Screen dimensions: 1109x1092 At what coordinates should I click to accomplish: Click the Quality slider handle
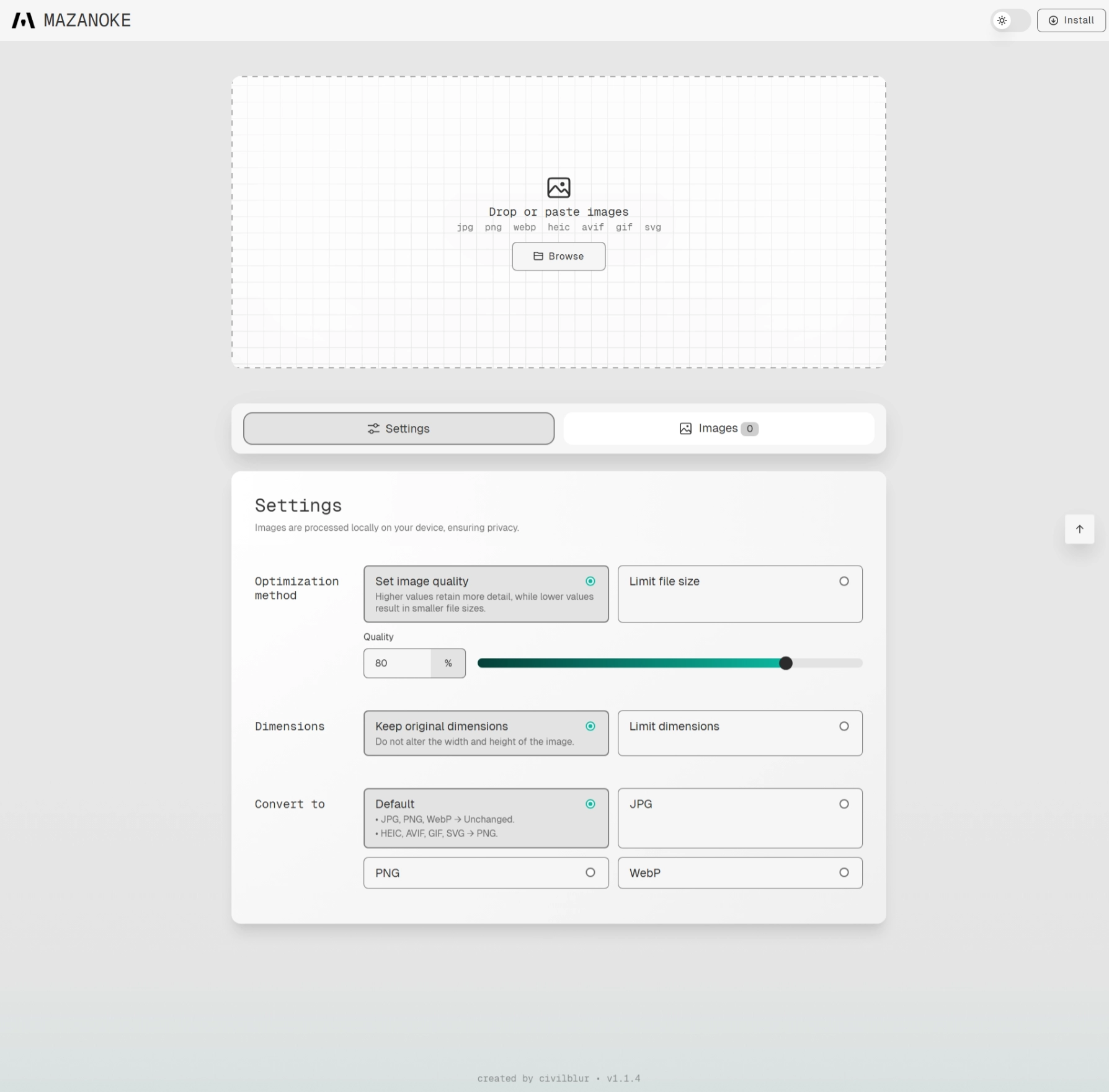[x=786, y=663]
